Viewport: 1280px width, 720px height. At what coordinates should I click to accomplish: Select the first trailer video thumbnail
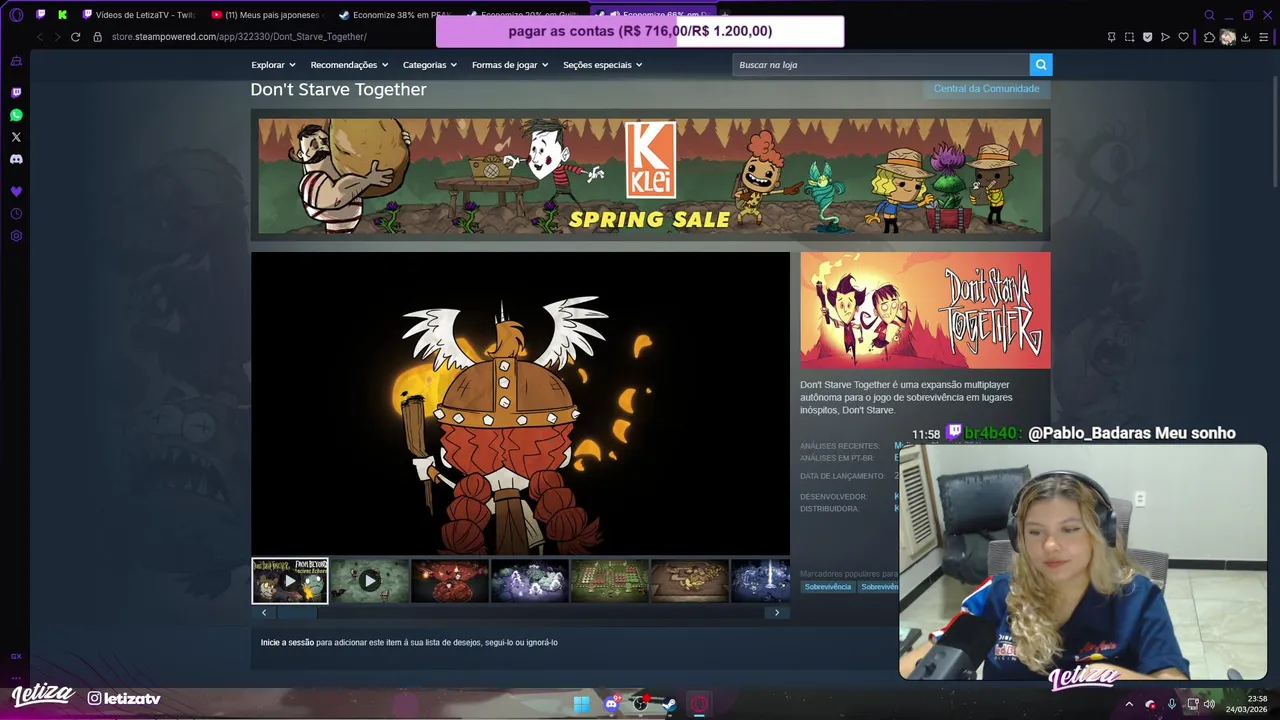290,581
